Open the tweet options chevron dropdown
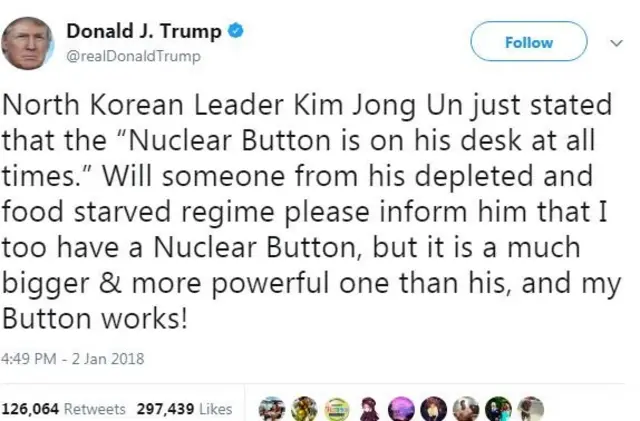Screen dimensions: 640x421 coord(616,42)
